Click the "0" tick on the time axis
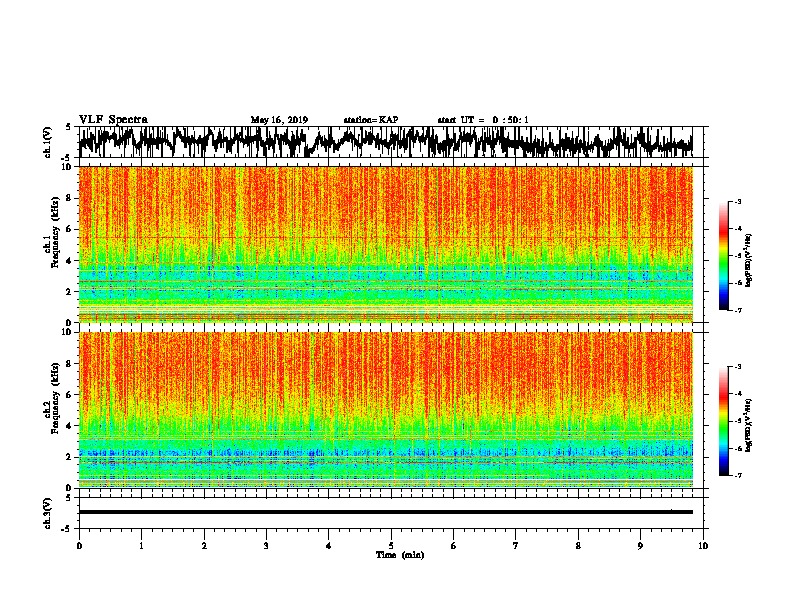Screen dimensions: 792x612 pos(79,546)
